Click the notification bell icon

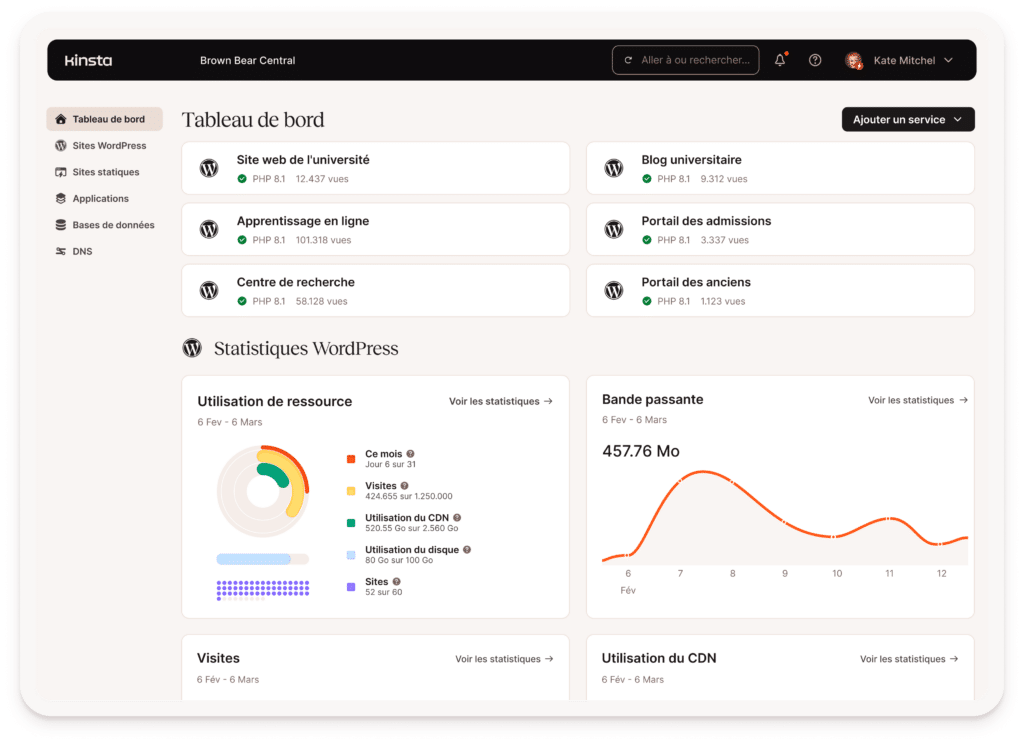(x=780, y=60)
